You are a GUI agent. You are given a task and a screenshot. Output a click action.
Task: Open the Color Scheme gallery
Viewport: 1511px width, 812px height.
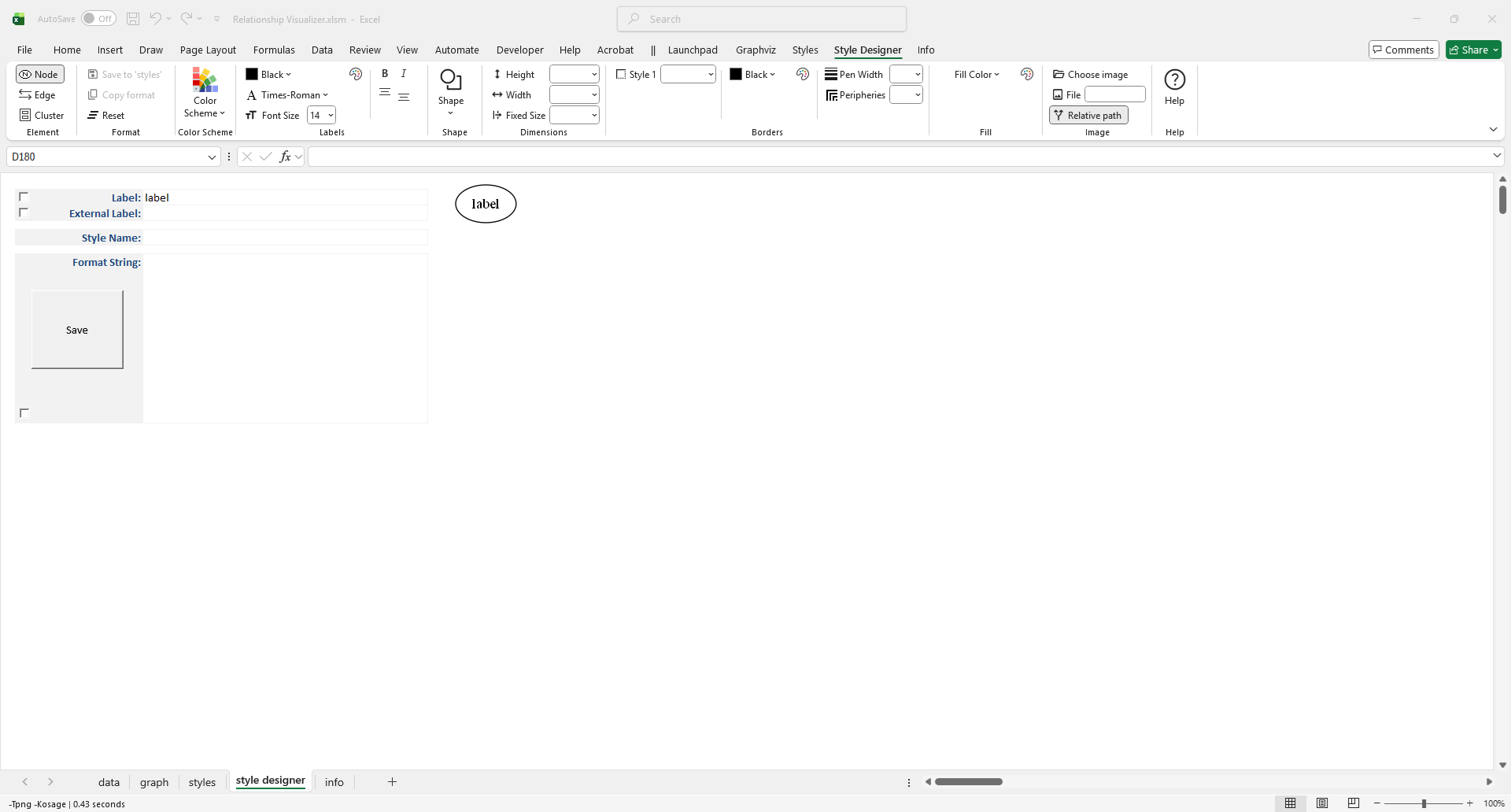coord(205,93)
